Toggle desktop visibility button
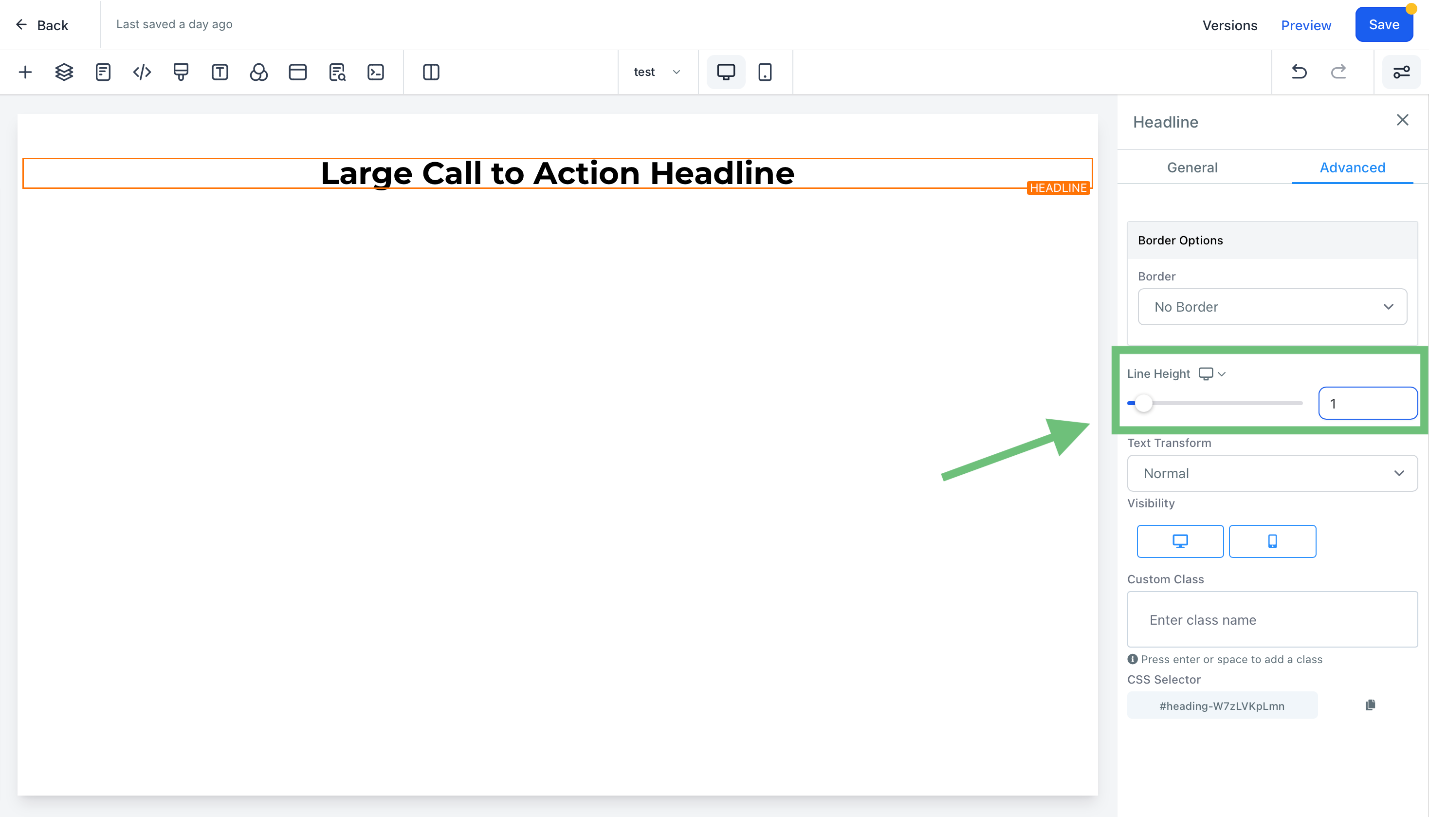The height and width of the screenshot is (817, 1429). [x=1180, y=541]
